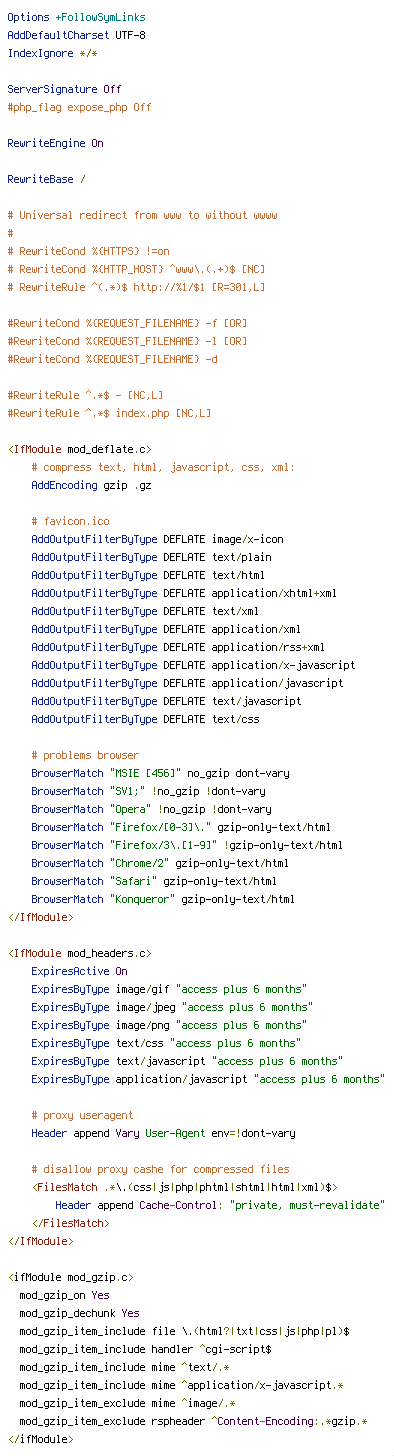Click the Header append Vary User-Agent line

click(163, 1133)
